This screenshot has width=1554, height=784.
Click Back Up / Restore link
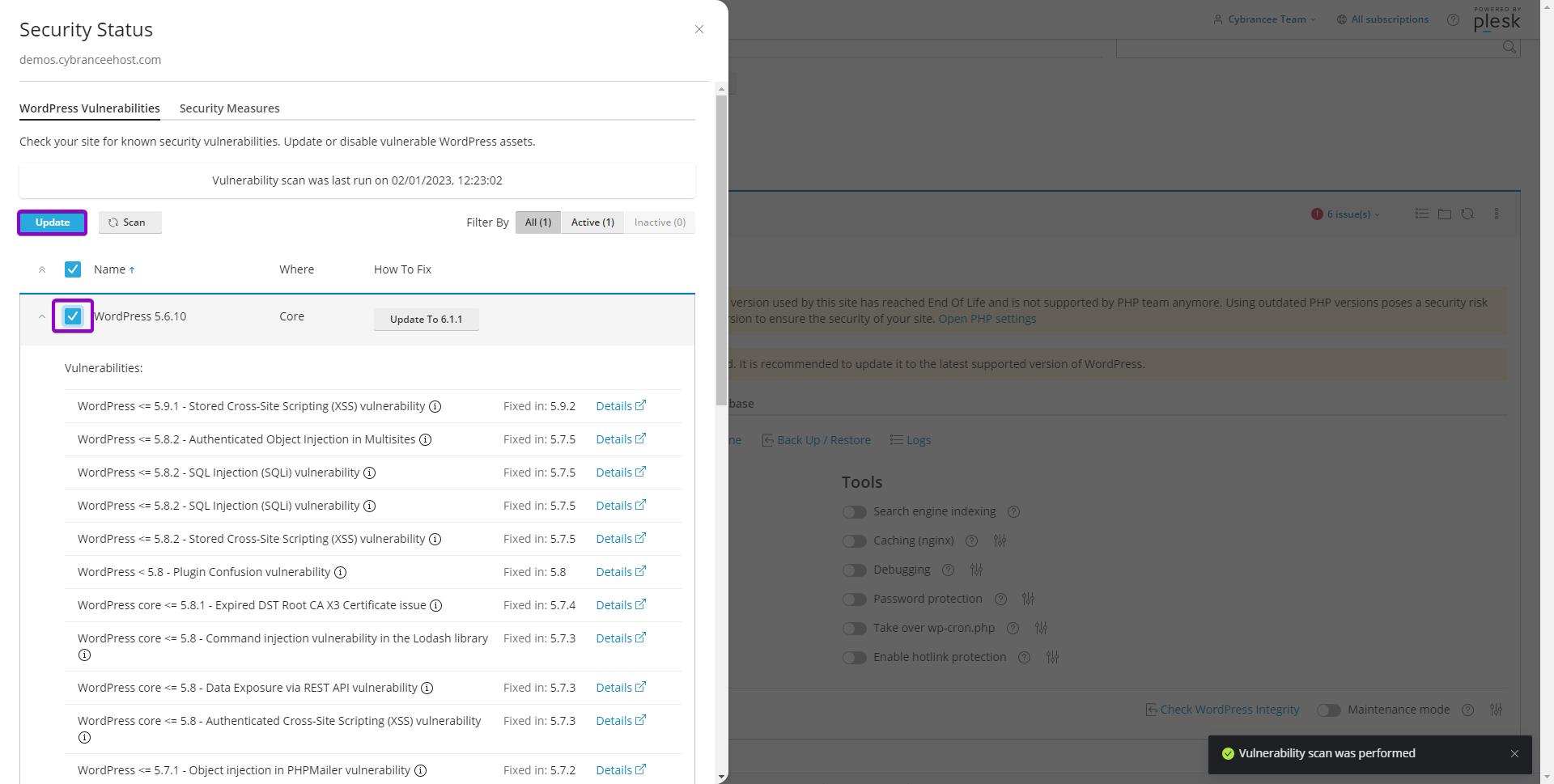[817, 440]
